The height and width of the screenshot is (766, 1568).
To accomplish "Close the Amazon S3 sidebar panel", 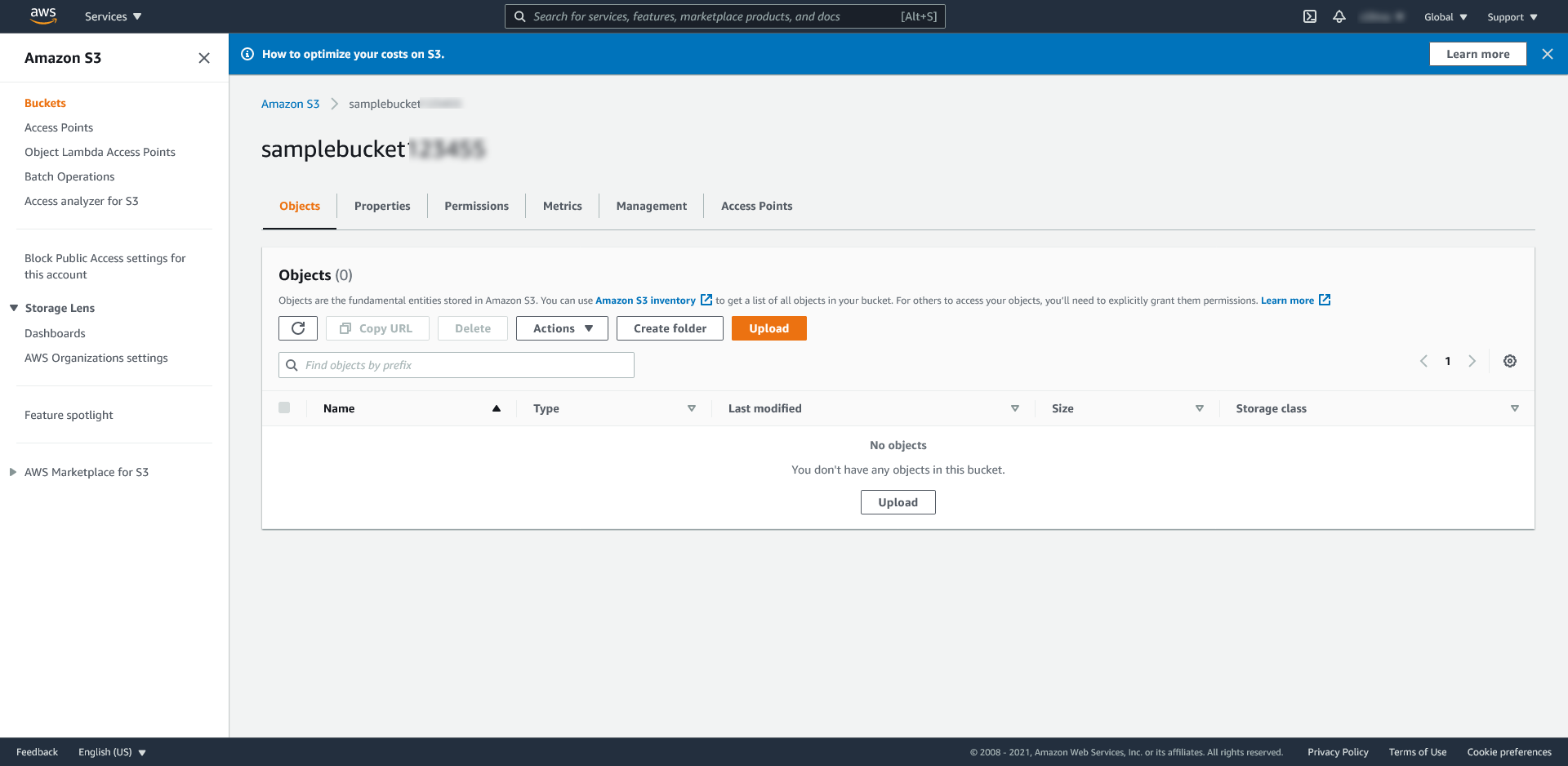I will pyautogui.click(x=204, y=58).
